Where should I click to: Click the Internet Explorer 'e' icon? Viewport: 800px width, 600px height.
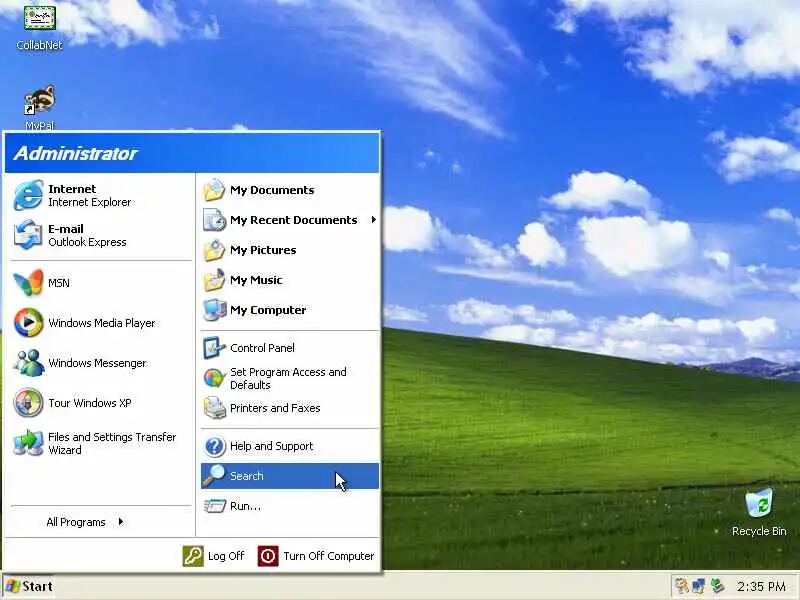tap(28, 195)
